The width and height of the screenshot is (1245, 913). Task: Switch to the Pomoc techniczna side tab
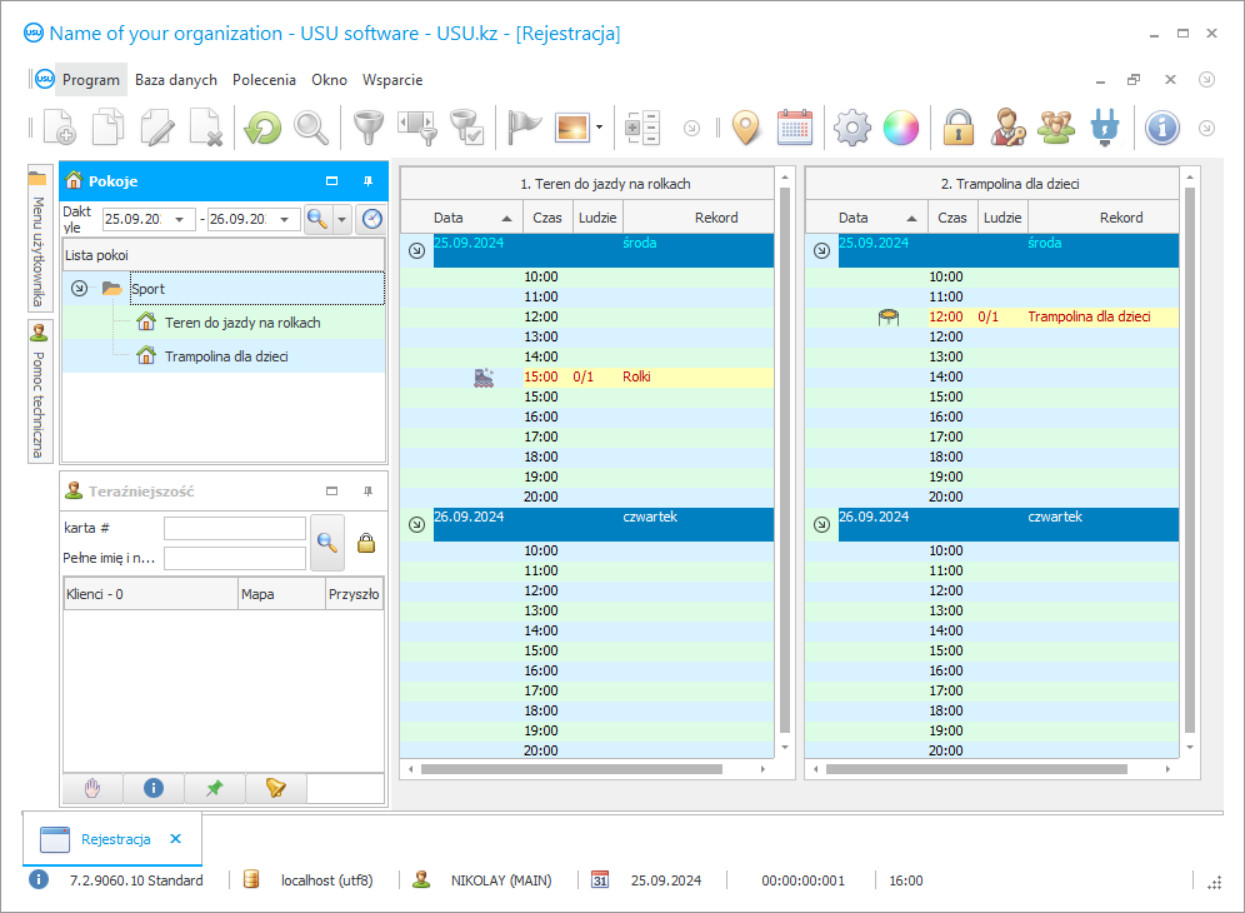[x=39, y=392]
